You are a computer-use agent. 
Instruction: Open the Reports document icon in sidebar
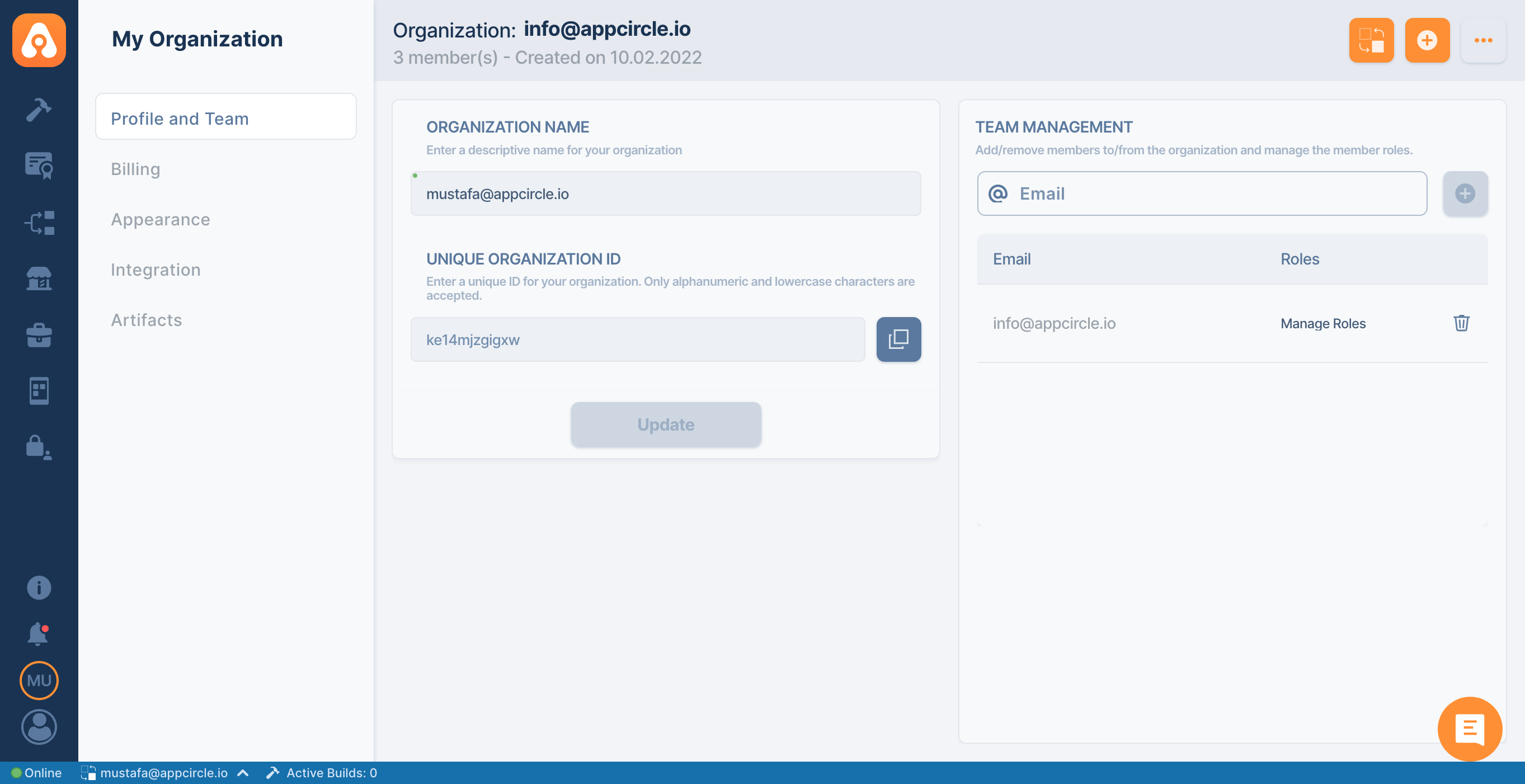point(39,390)
